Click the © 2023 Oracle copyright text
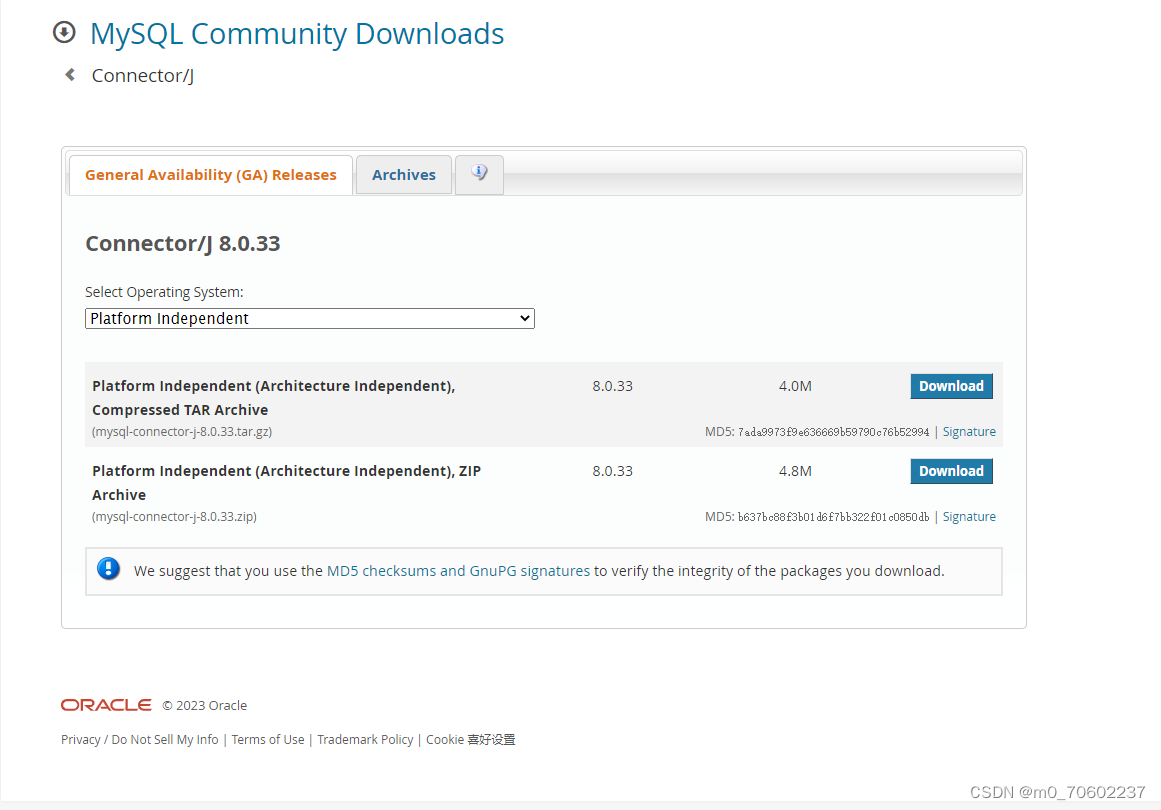This screenshot has height=810, width=1161. coord(205,706)
